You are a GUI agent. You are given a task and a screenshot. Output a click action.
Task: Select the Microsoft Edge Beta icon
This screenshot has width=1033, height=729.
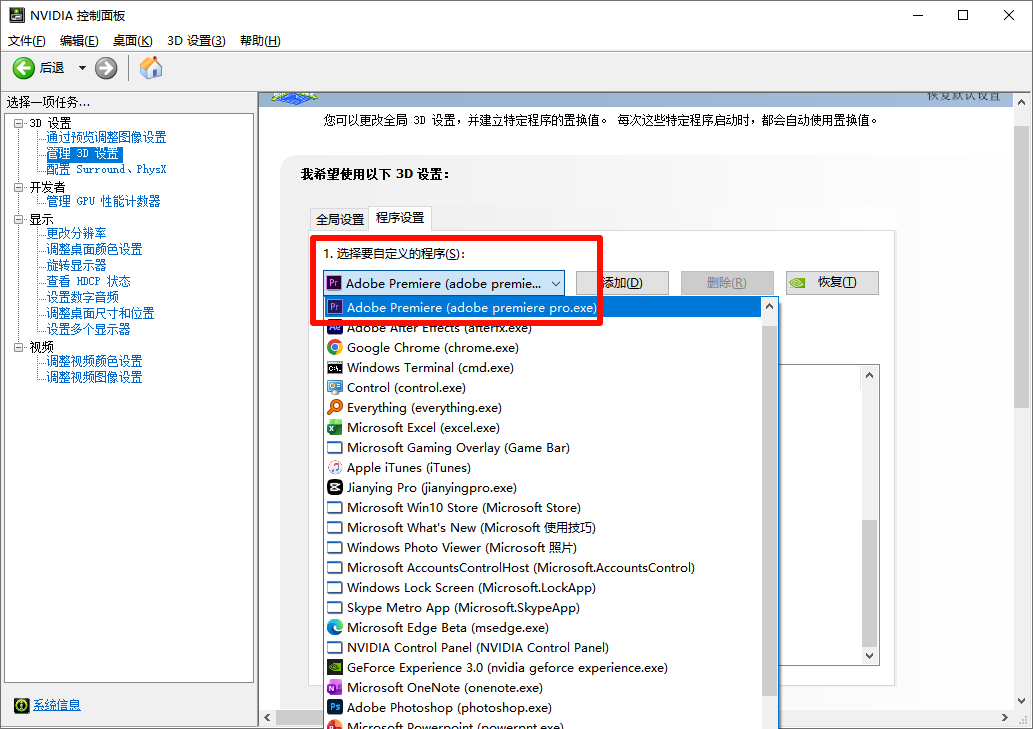click(335, 628)
